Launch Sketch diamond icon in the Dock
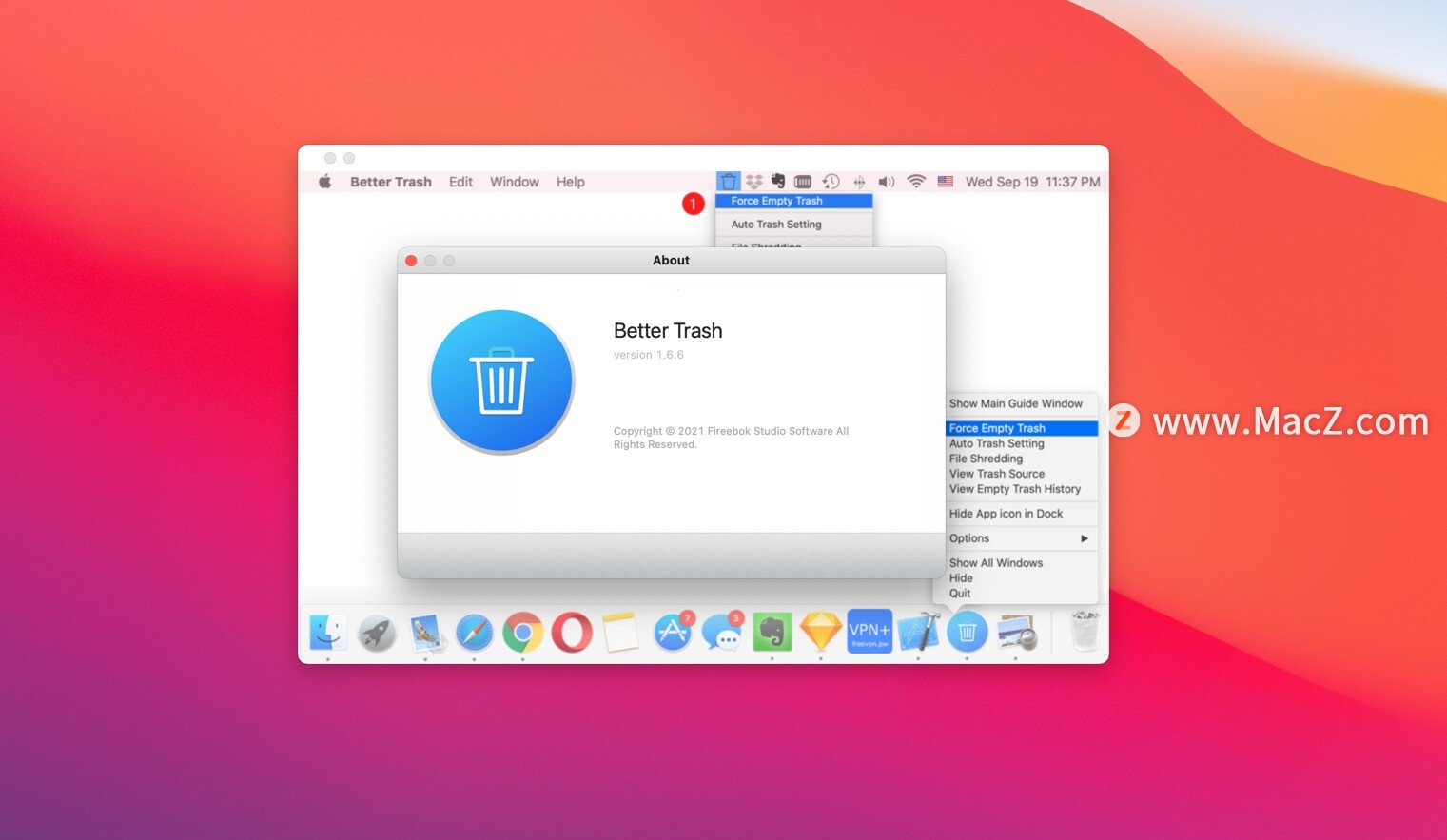1447x840 pixels. pyautogui.click(x=821, y=632)
